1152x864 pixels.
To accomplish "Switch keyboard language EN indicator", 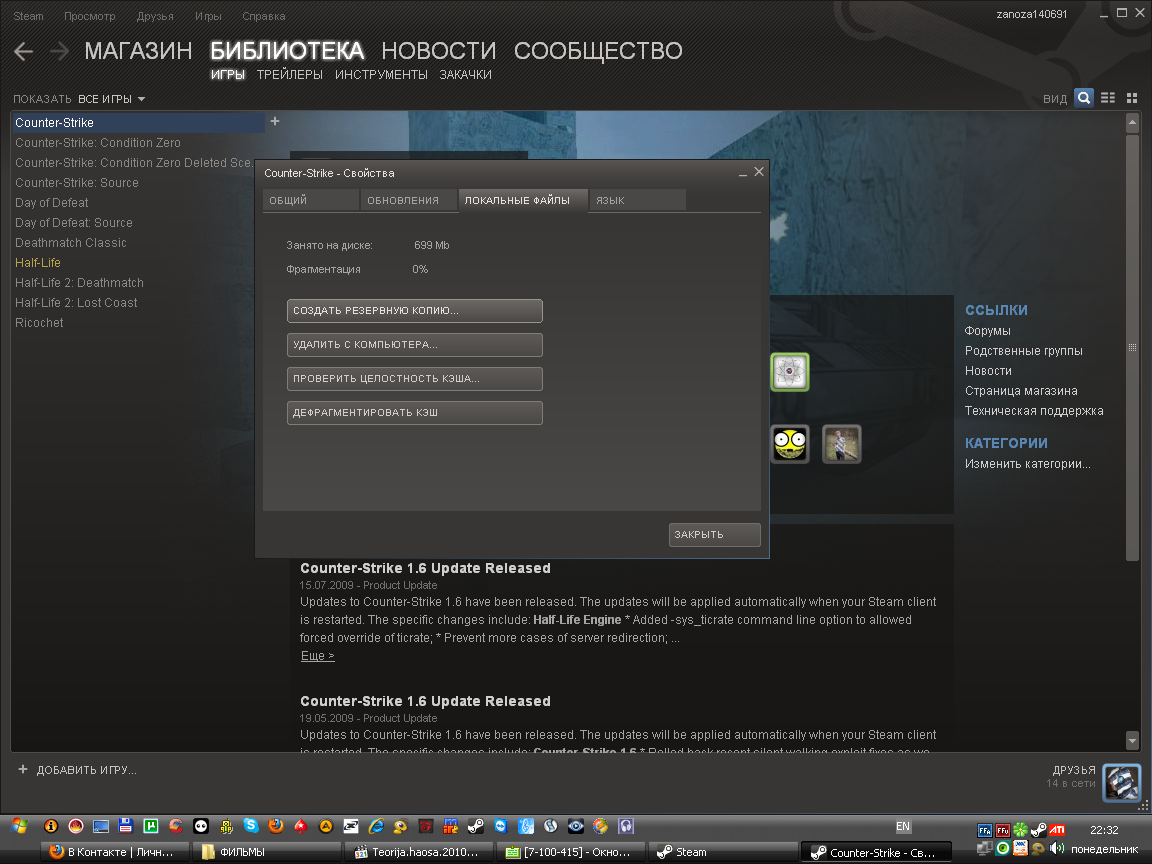I will (903, 827).
